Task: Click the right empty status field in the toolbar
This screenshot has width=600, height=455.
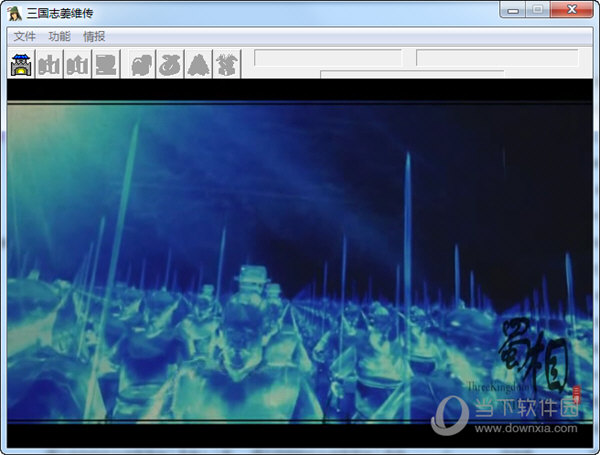Action: tap(497, 58)
